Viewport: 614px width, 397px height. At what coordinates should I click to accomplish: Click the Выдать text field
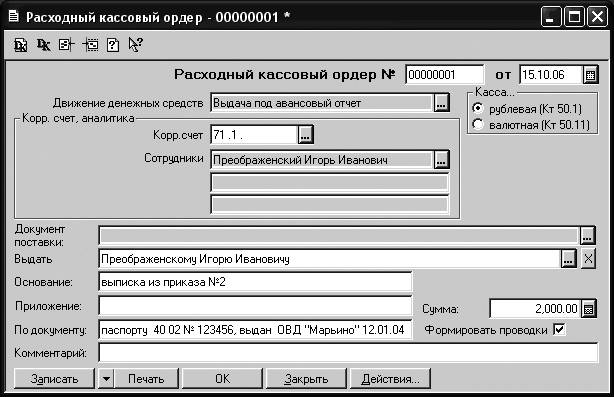330,259
